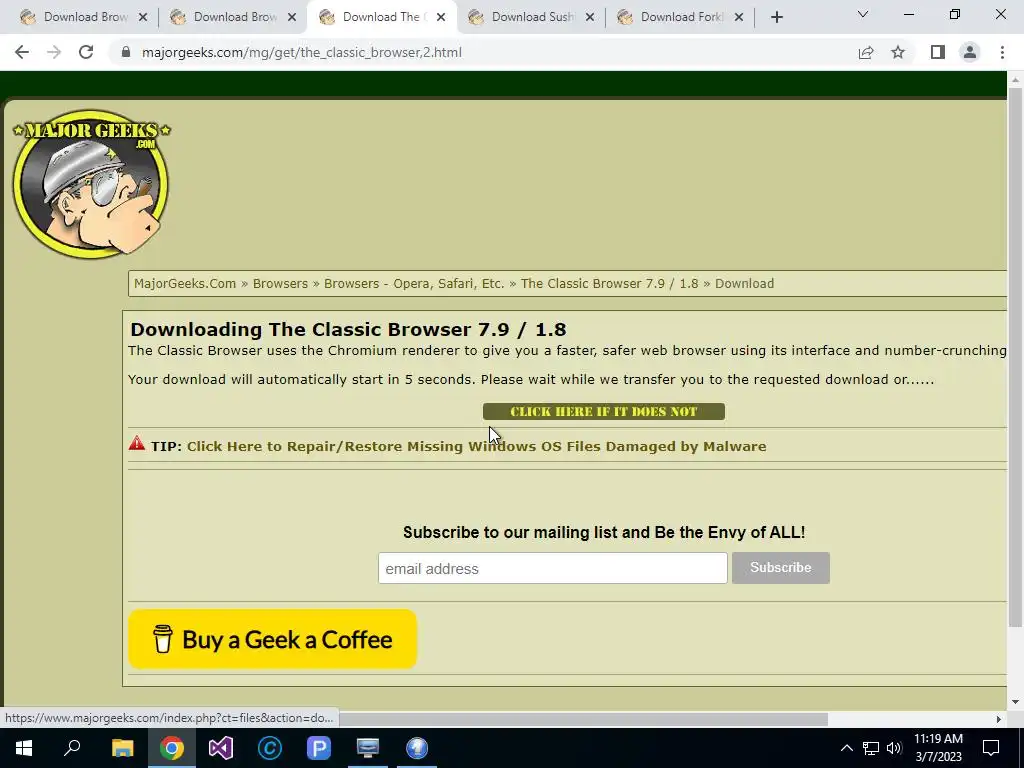Image resolution: width=1024 pixels, height=768 pixels.
Task: Click Buy a Geek a Coffee button
Action: (x=272, y=639)
